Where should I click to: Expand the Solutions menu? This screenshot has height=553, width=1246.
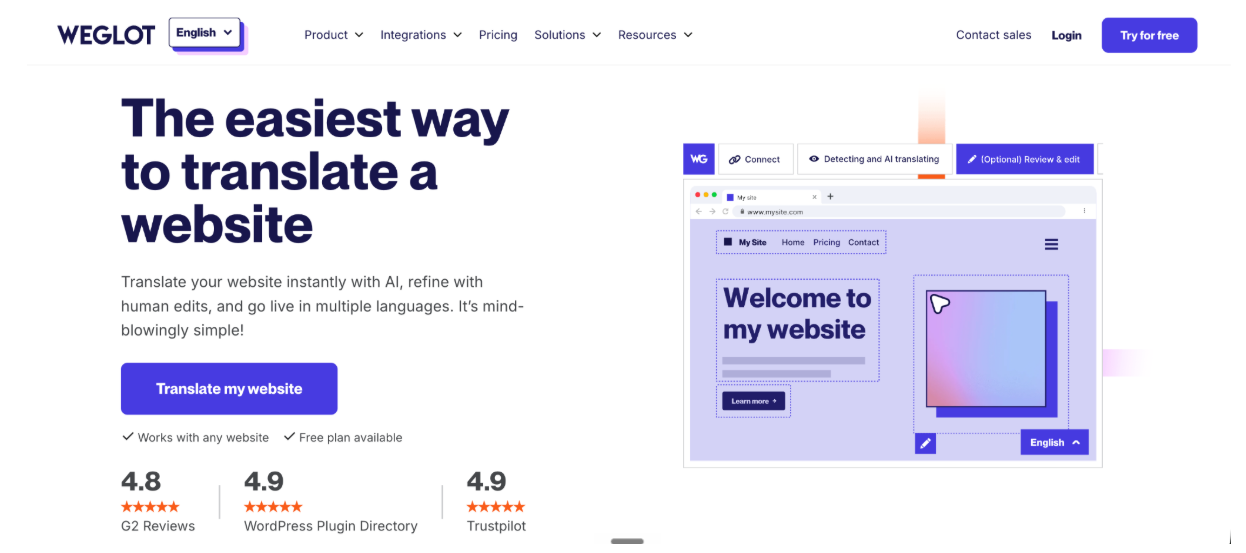pos(568,35)
